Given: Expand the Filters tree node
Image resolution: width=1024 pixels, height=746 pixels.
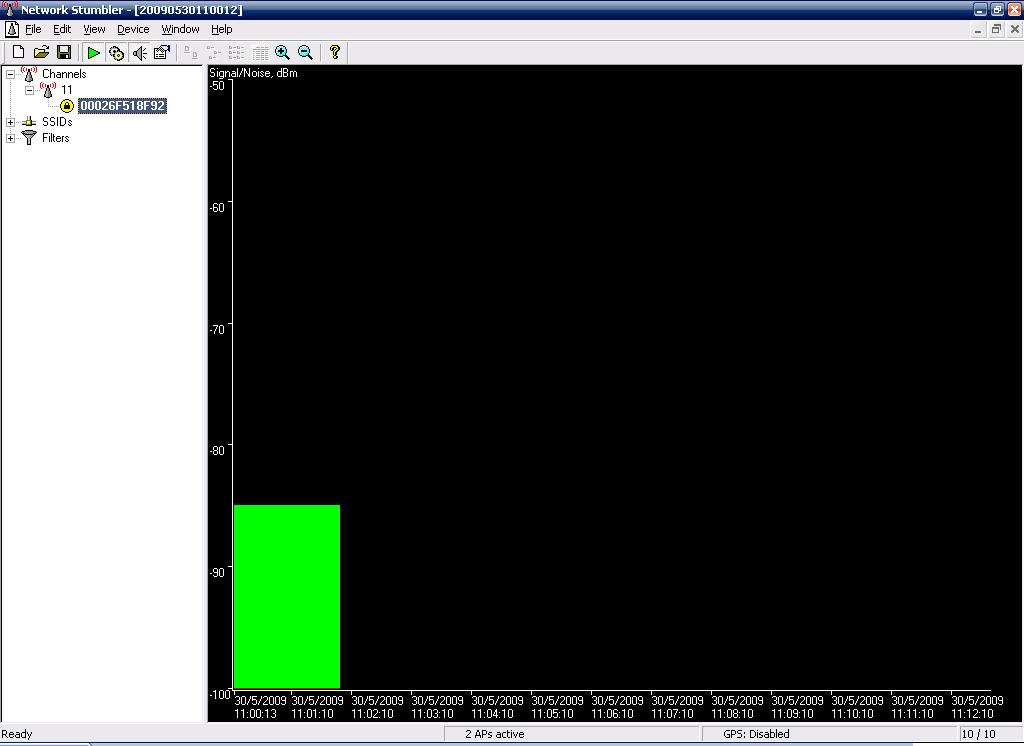Looking at the screenshot, I should pos(10,138).
